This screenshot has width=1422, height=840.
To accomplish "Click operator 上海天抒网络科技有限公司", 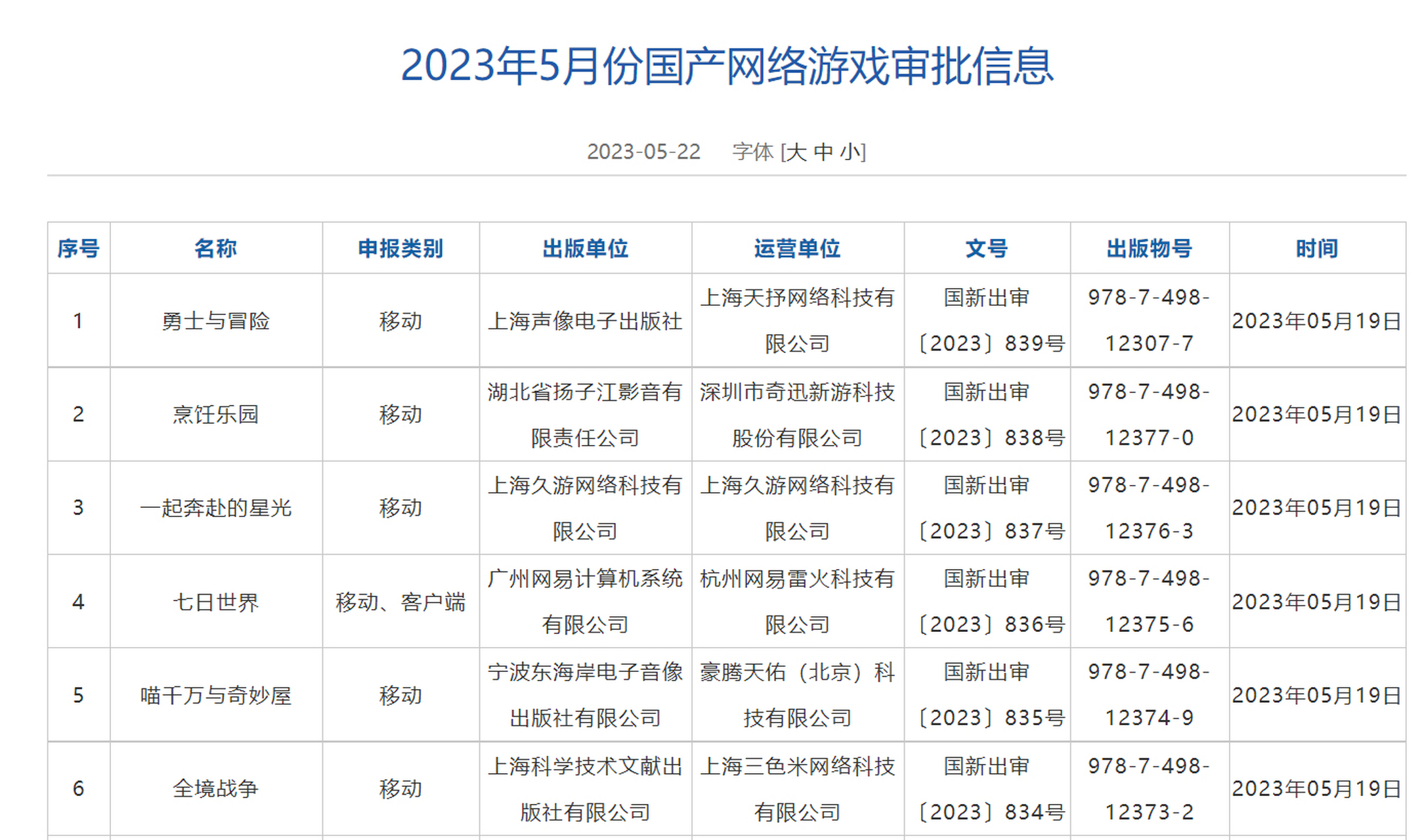I will pyautogui.click(x=797, y=321).
